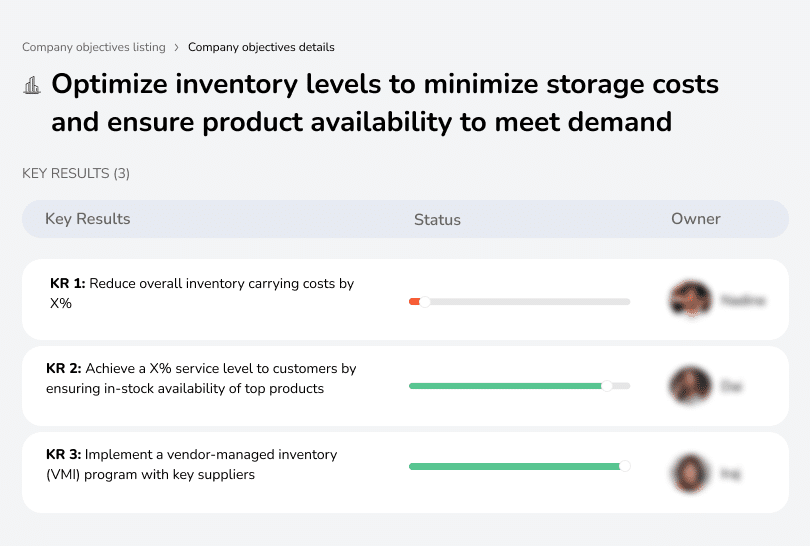Click the breadcrumb chevron separator
The width and height of the screenshot is (810, 546).
[176, 47]
